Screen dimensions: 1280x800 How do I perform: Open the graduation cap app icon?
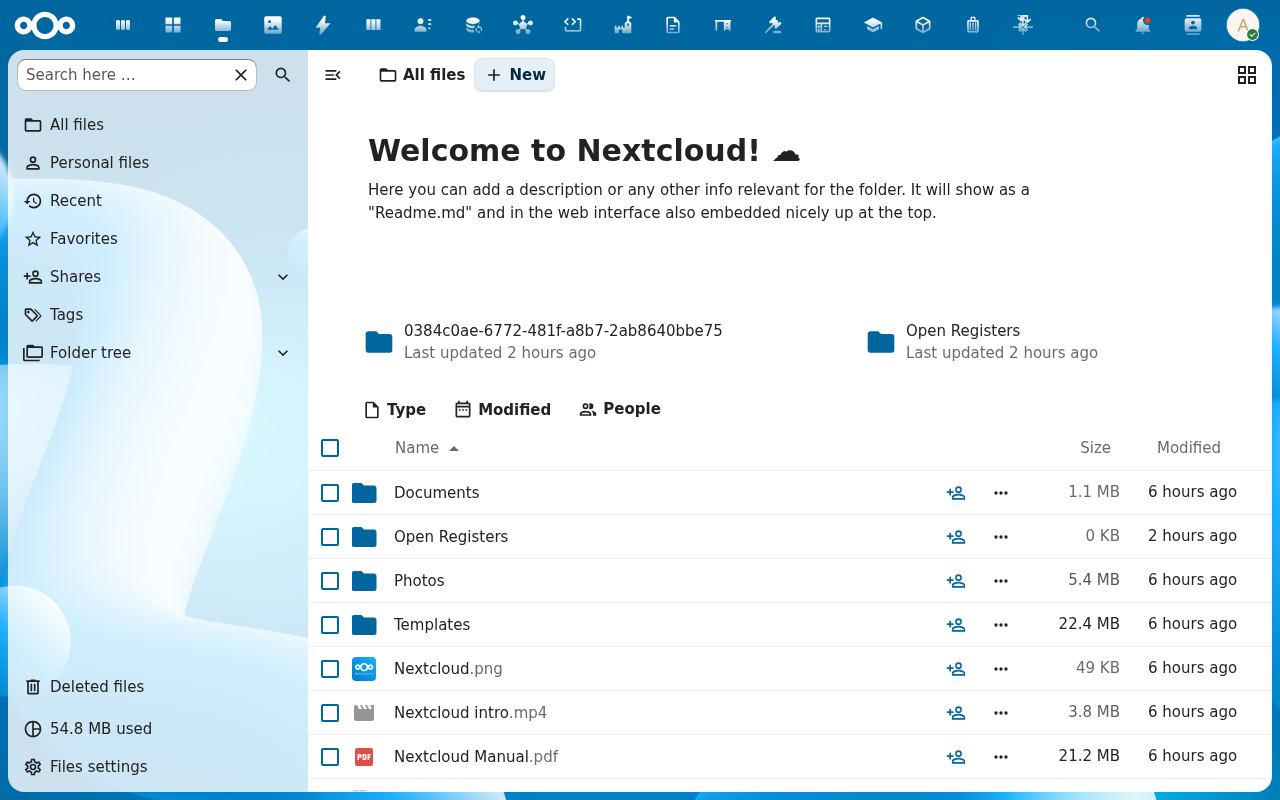point(873,25)
